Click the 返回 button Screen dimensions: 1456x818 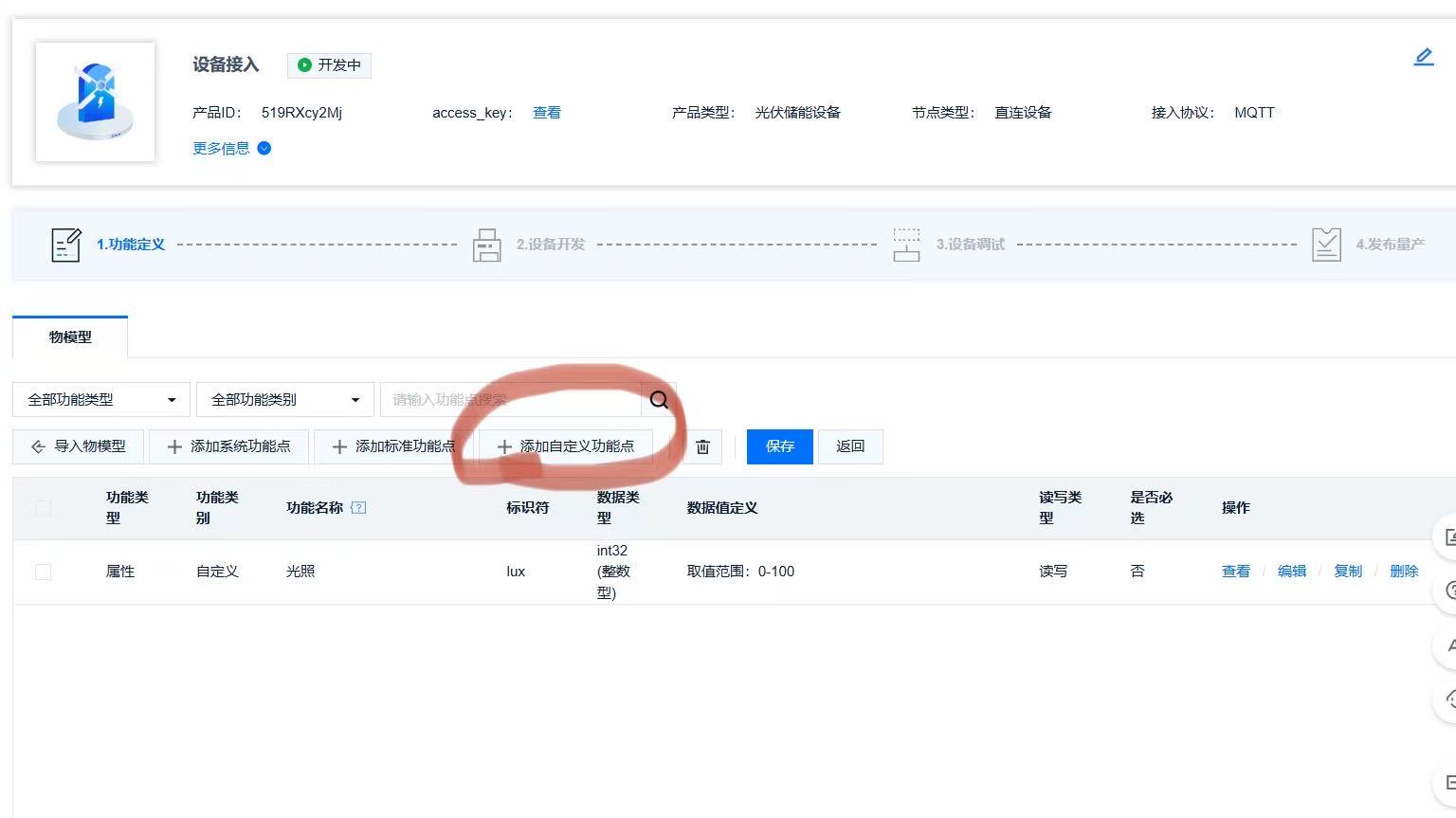point(850,445)
